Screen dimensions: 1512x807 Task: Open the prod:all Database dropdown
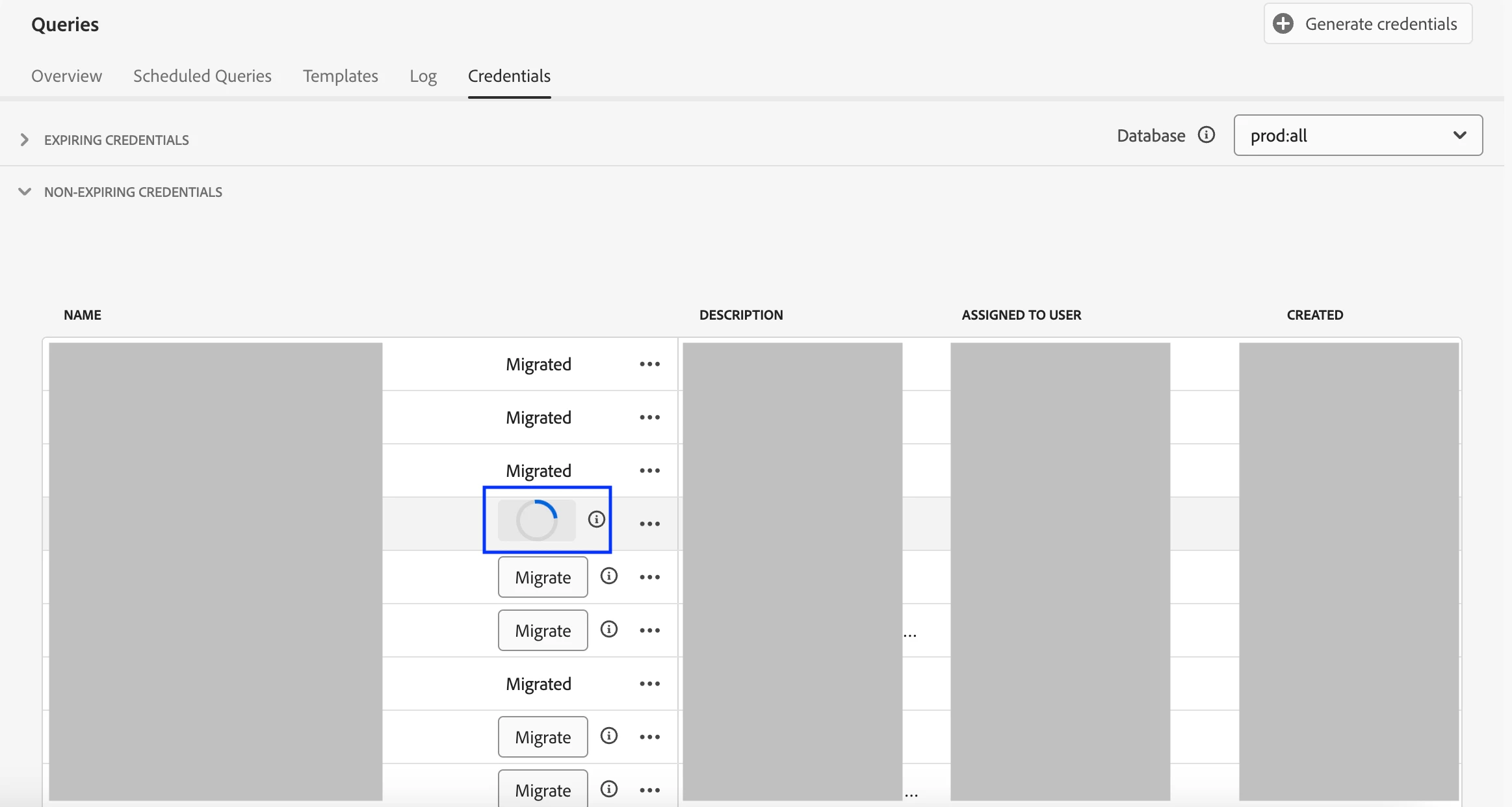pos(1357,135)
